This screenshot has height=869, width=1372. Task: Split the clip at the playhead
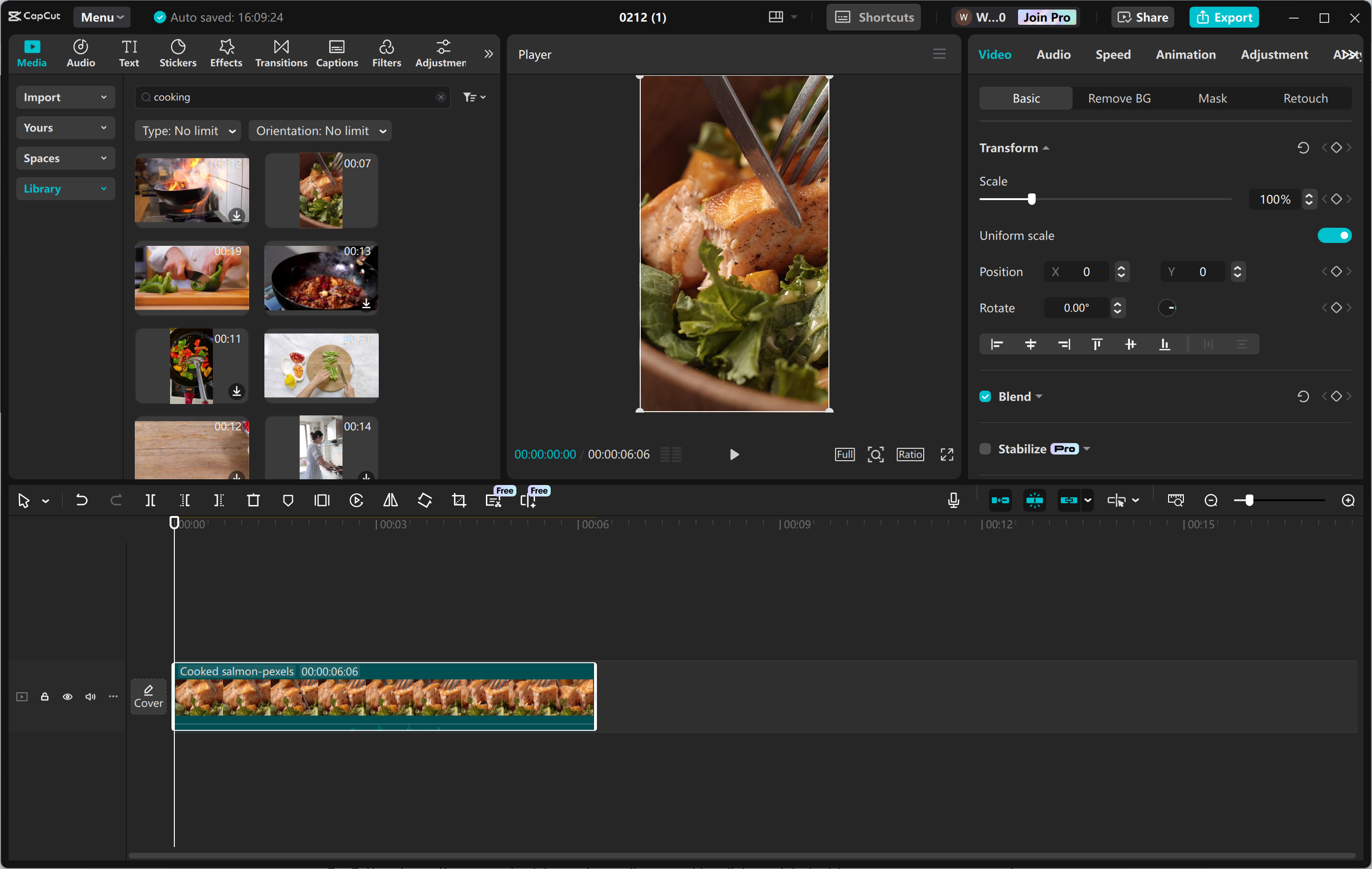coord(151,500)
